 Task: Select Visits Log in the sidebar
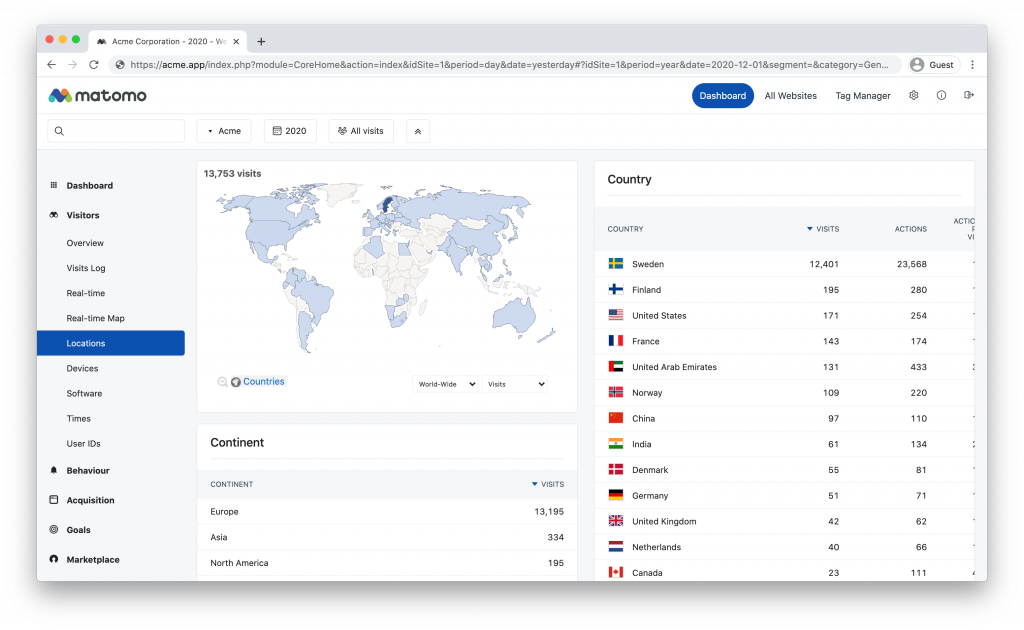tap(86, 268)
